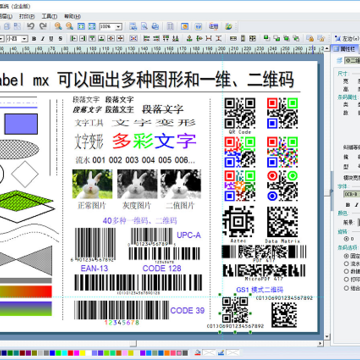
Task: Click the lock object icon
Action: 310,39
